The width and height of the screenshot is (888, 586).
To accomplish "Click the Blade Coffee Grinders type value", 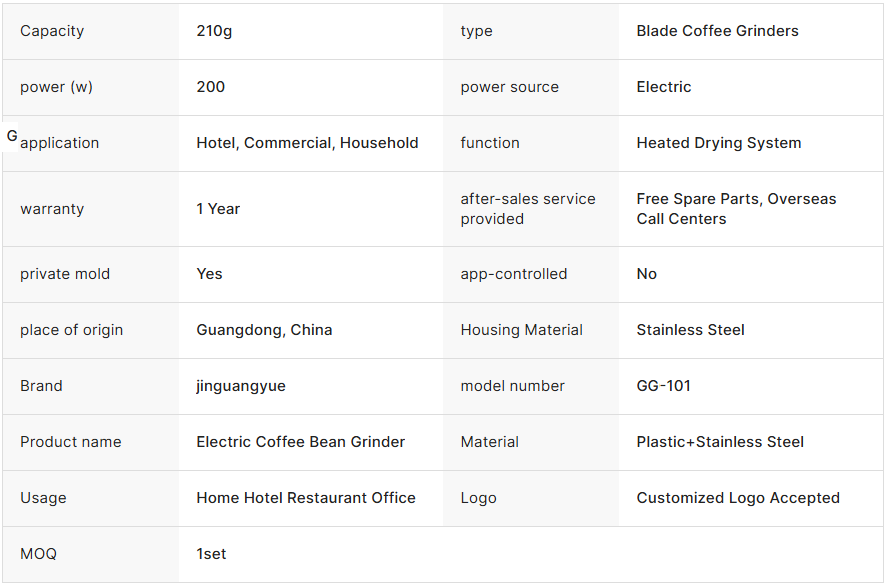I will [717, 31].
